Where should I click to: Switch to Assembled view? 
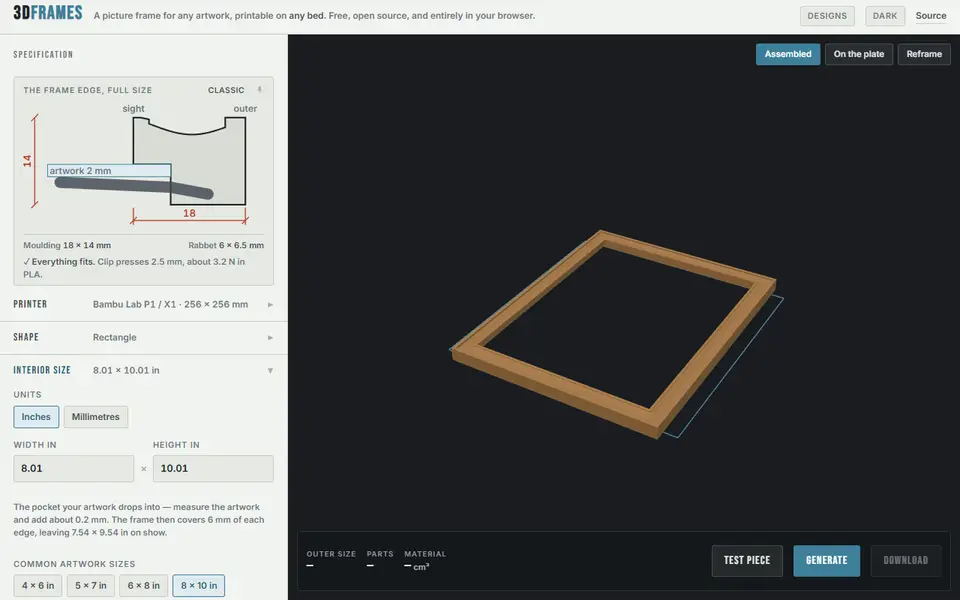(788, 54)
